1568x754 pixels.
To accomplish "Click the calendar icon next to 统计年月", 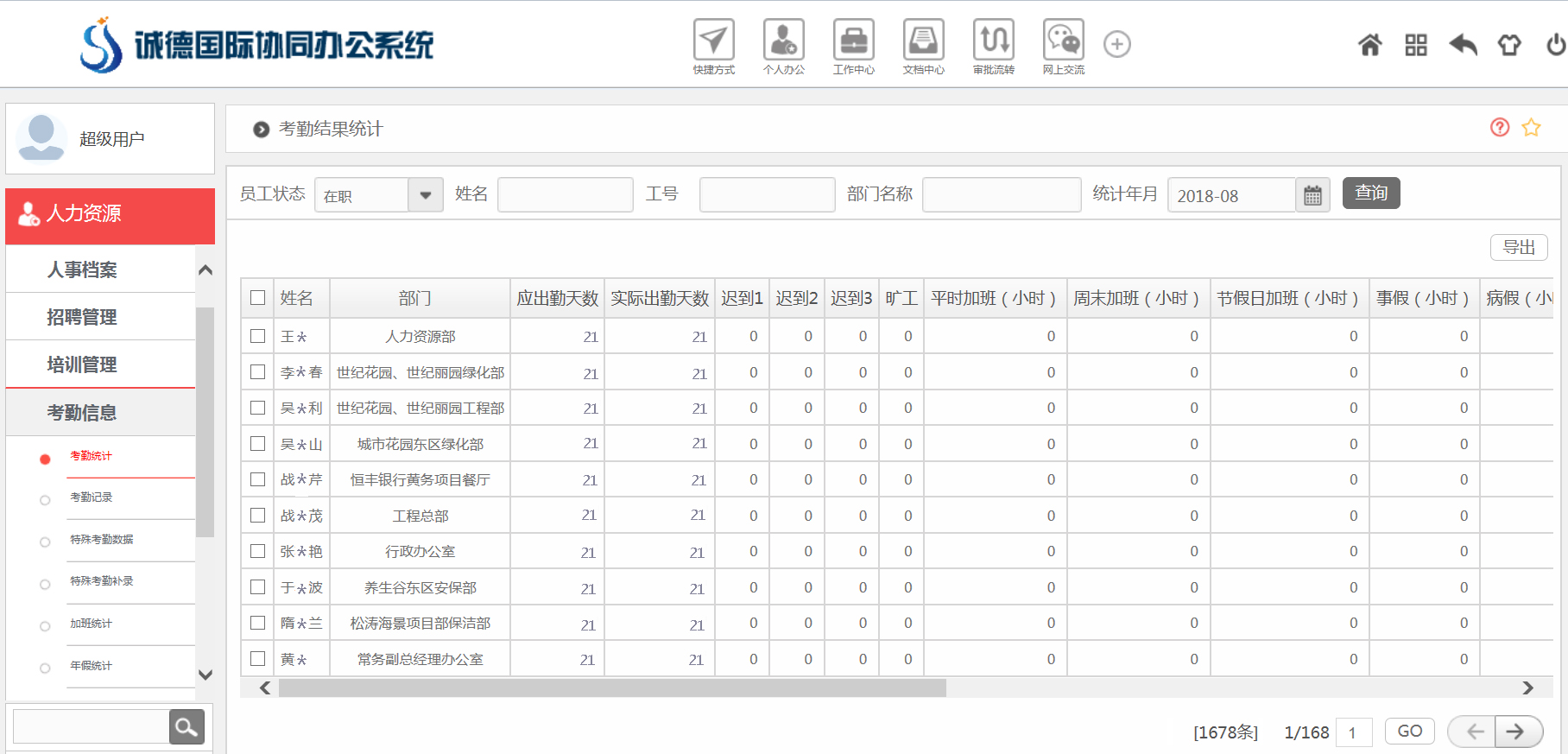I will click(x=1312, y=195).
